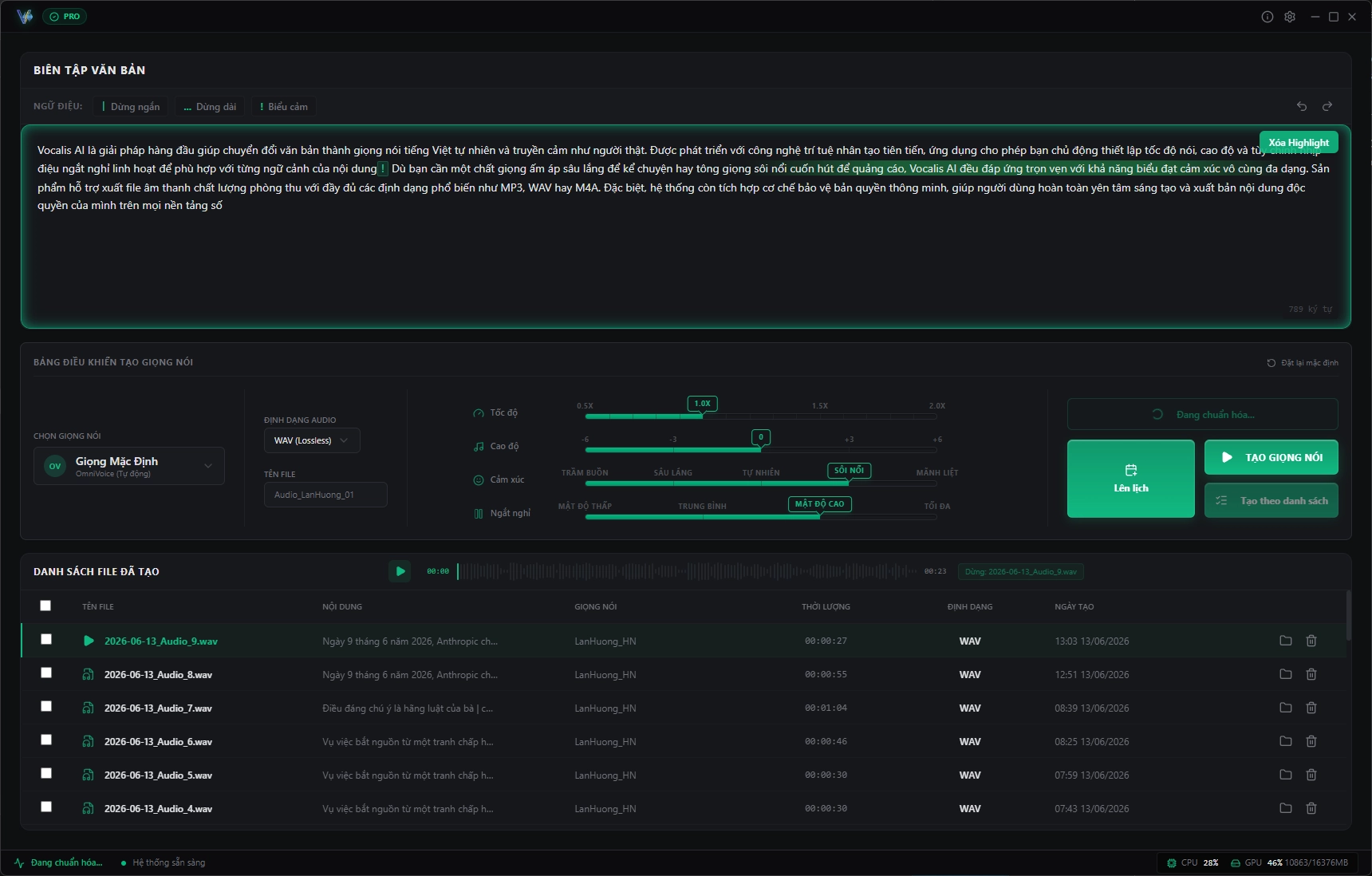1372x876 pixels.
Task: Click the NGÀY TẠO column header
Action: 1074,607
